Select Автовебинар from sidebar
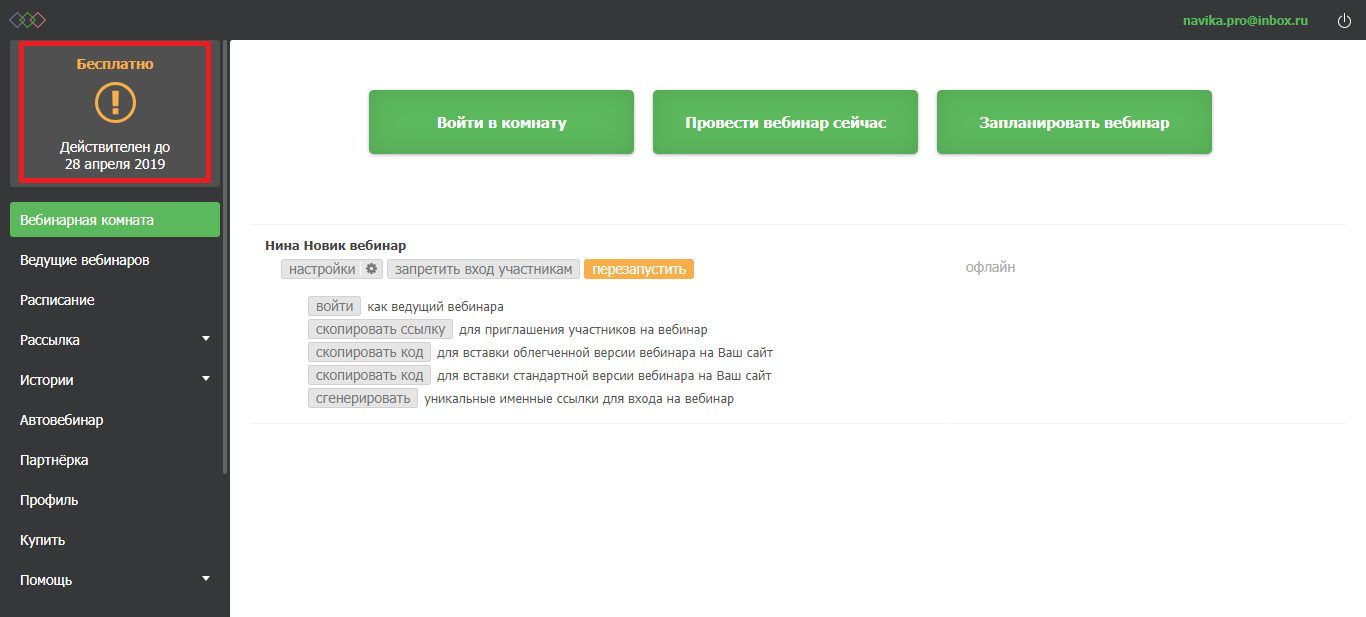This screenshot has height=617, width=1366. pos(62,420)
